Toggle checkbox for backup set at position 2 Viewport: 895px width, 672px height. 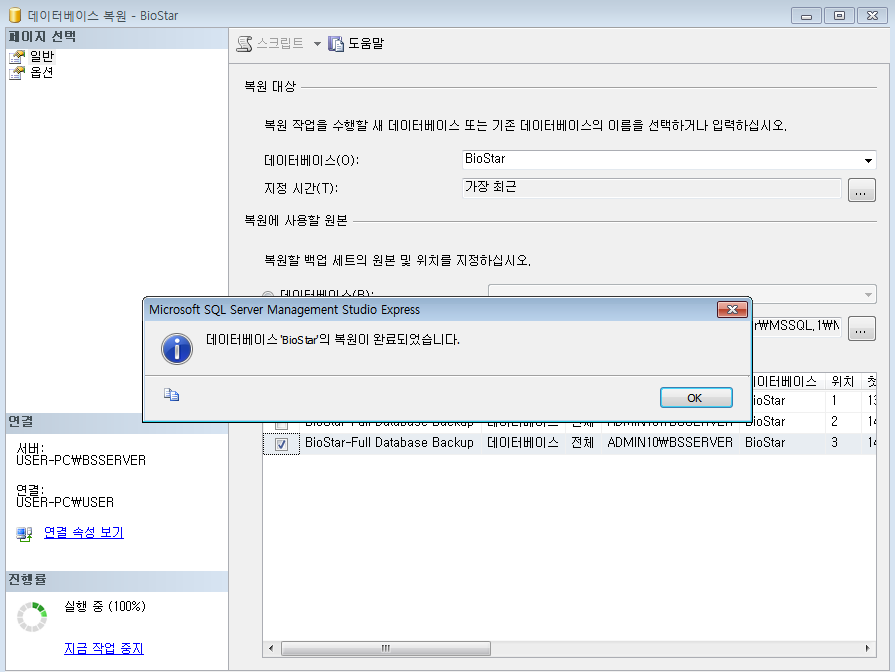coord(281,424)
